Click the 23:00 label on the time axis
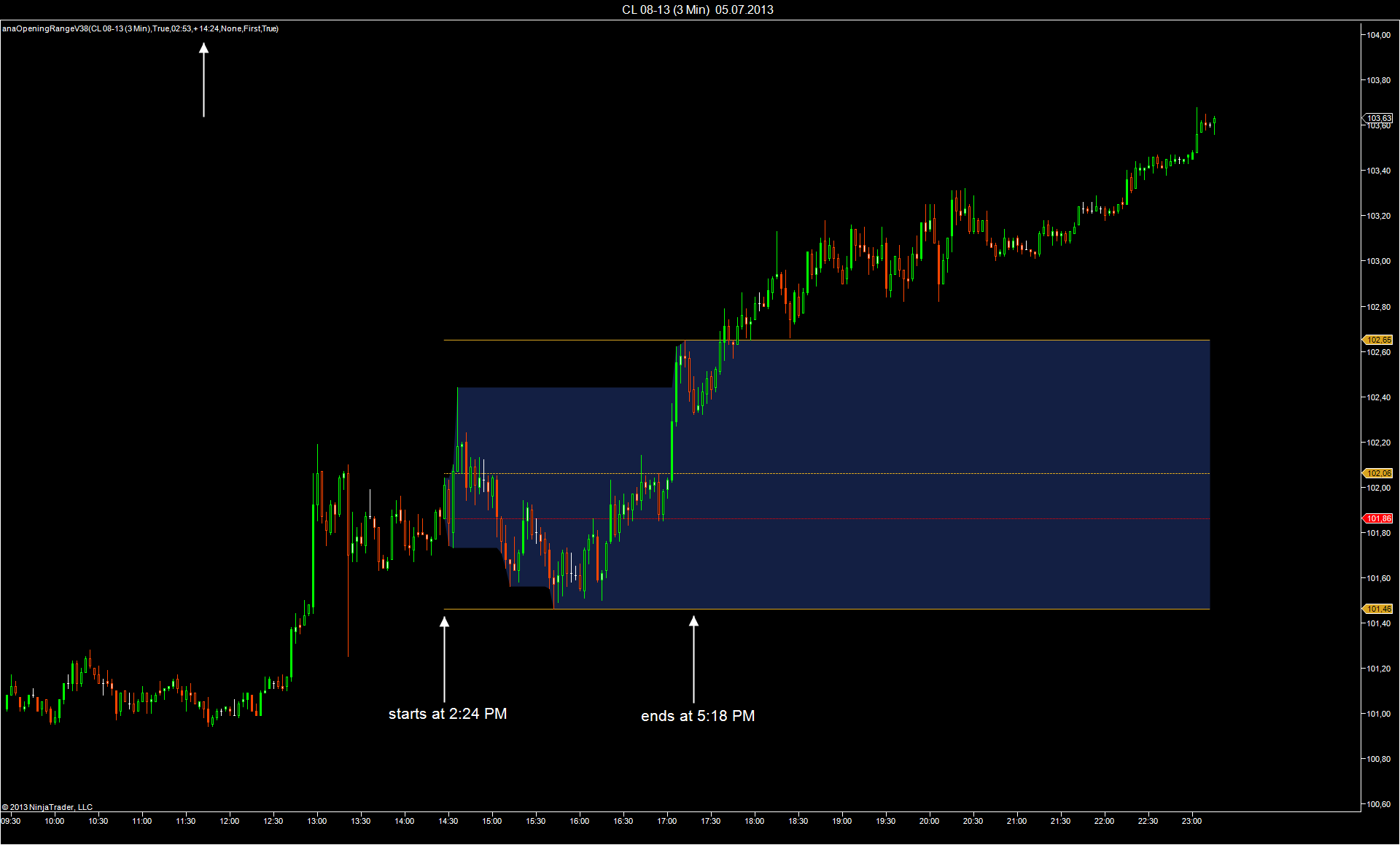1400x845 pixels. pyautogui.click(x=1191, y=821)
